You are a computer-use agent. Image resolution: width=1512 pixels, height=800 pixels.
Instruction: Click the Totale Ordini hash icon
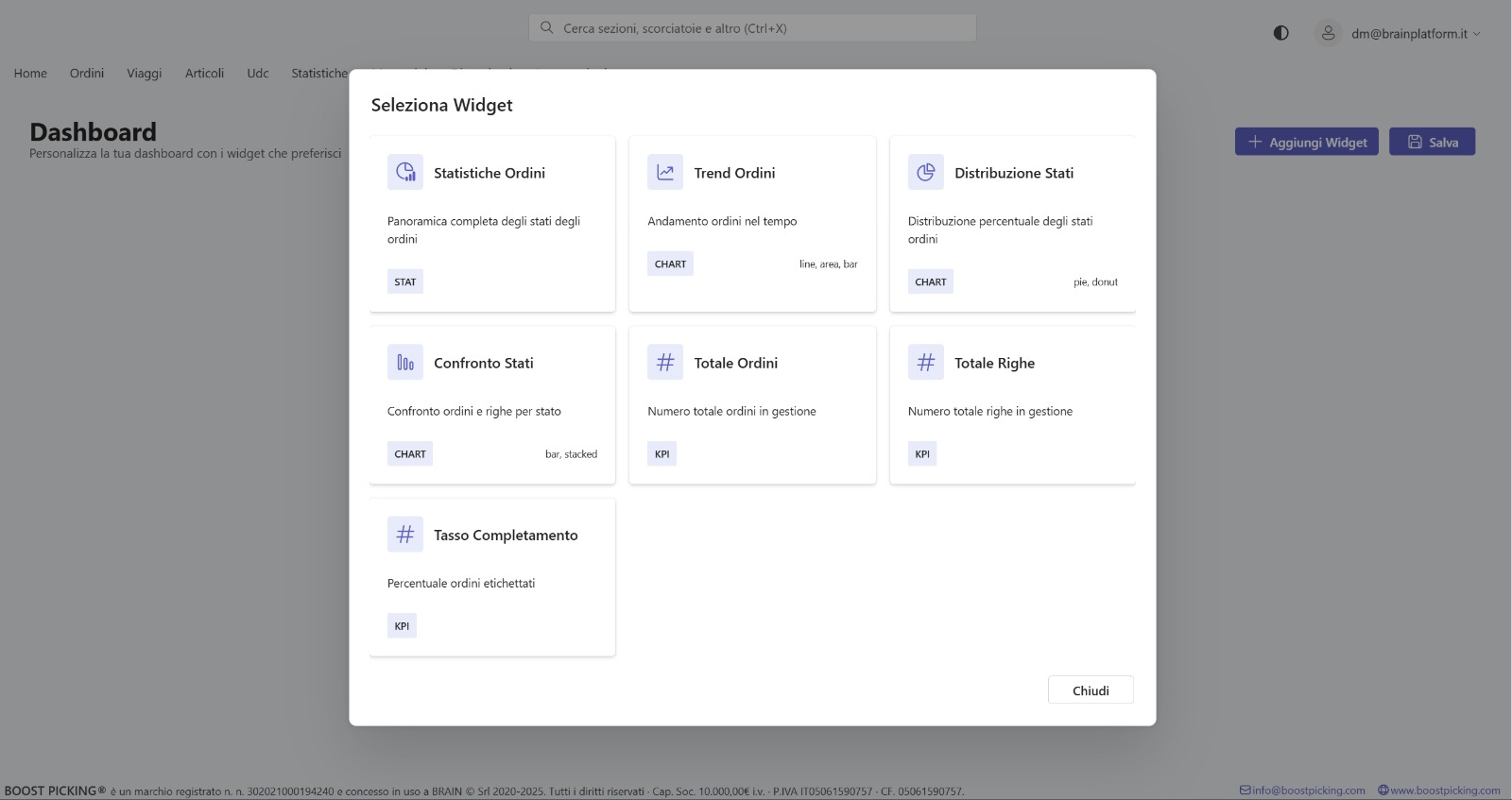tap(665, 362)
